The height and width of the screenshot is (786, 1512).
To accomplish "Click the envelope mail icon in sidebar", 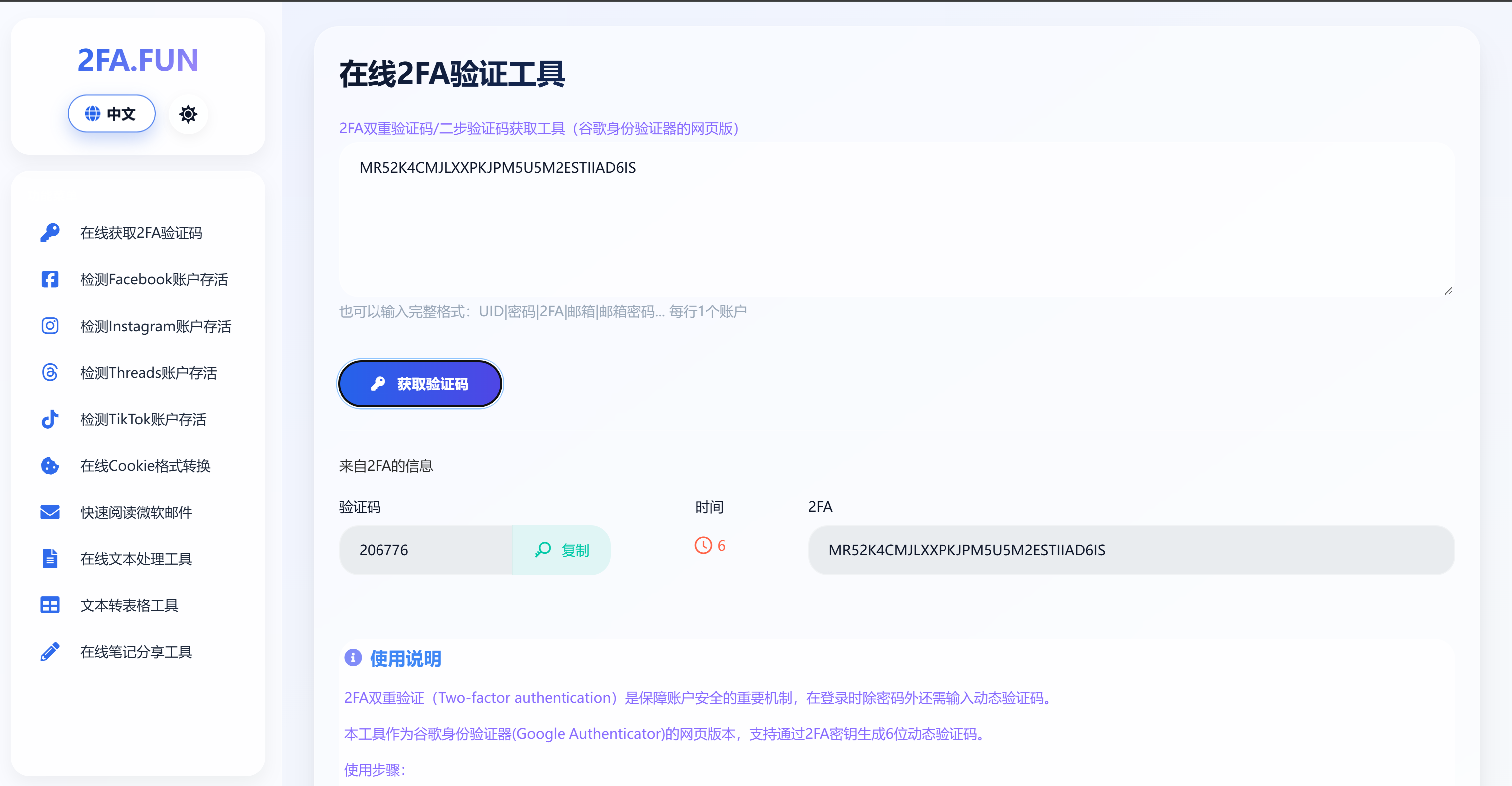I will coord(50,513).
